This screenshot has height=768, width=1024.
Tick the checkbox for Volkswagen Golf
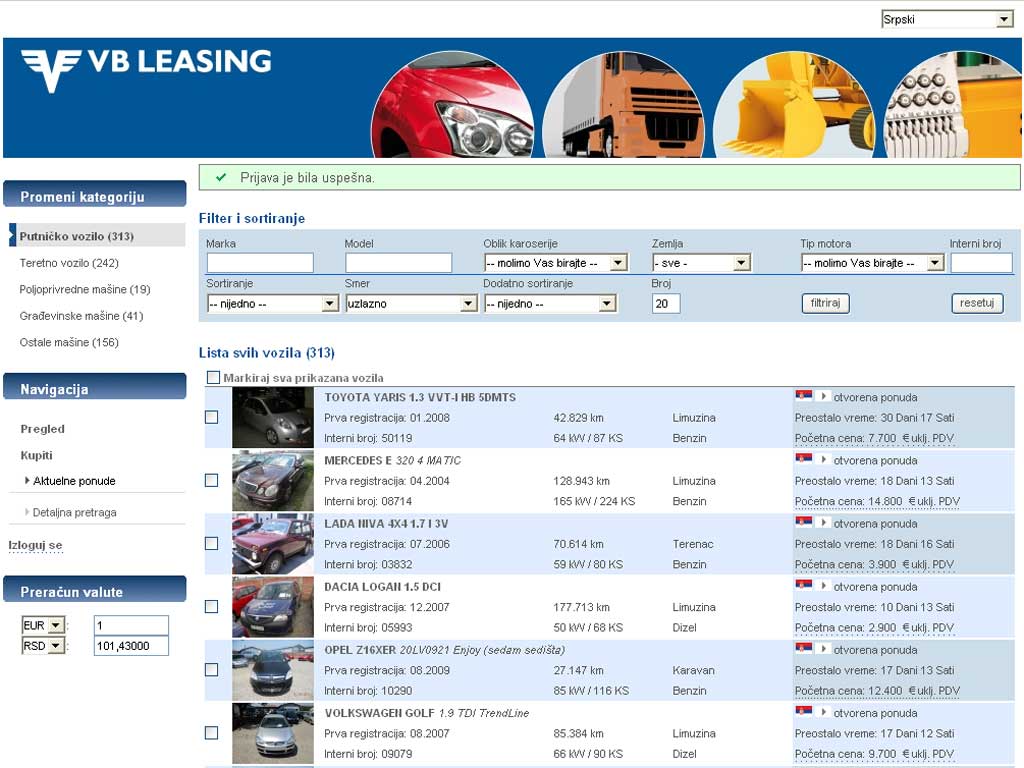[212, 733]
